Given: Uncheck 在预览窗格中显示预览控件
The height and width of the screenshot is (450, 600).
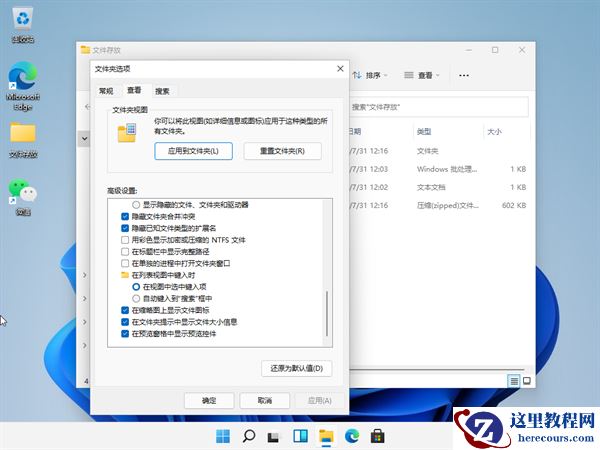Looking at the screenshot, I should coord(125,334).
